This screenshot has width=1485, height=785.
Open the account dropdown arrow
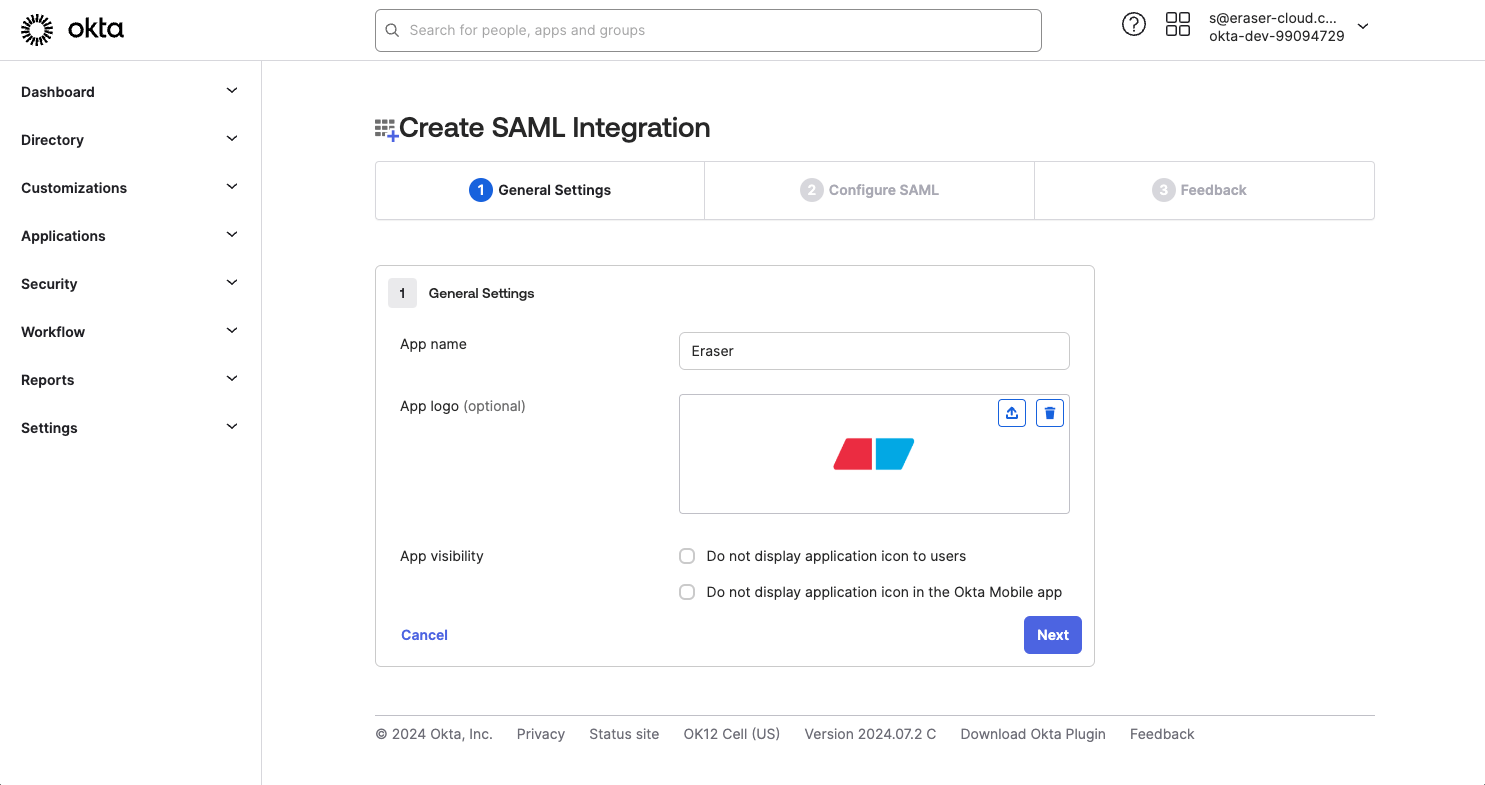click(x=1362, y=27)
